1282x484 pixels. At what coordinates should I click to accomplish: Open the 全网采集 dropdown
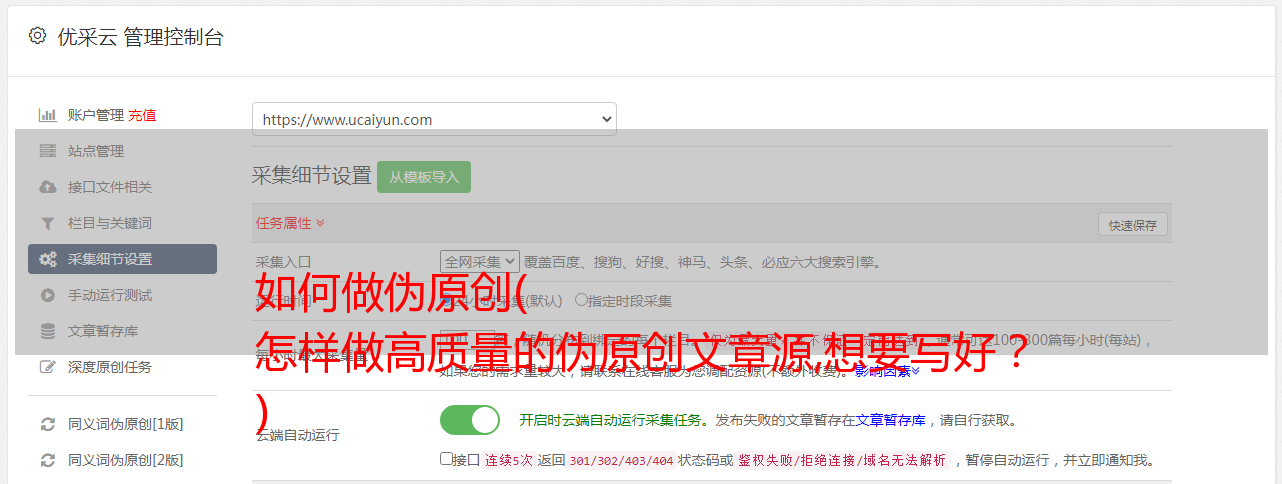coord(480,262)
